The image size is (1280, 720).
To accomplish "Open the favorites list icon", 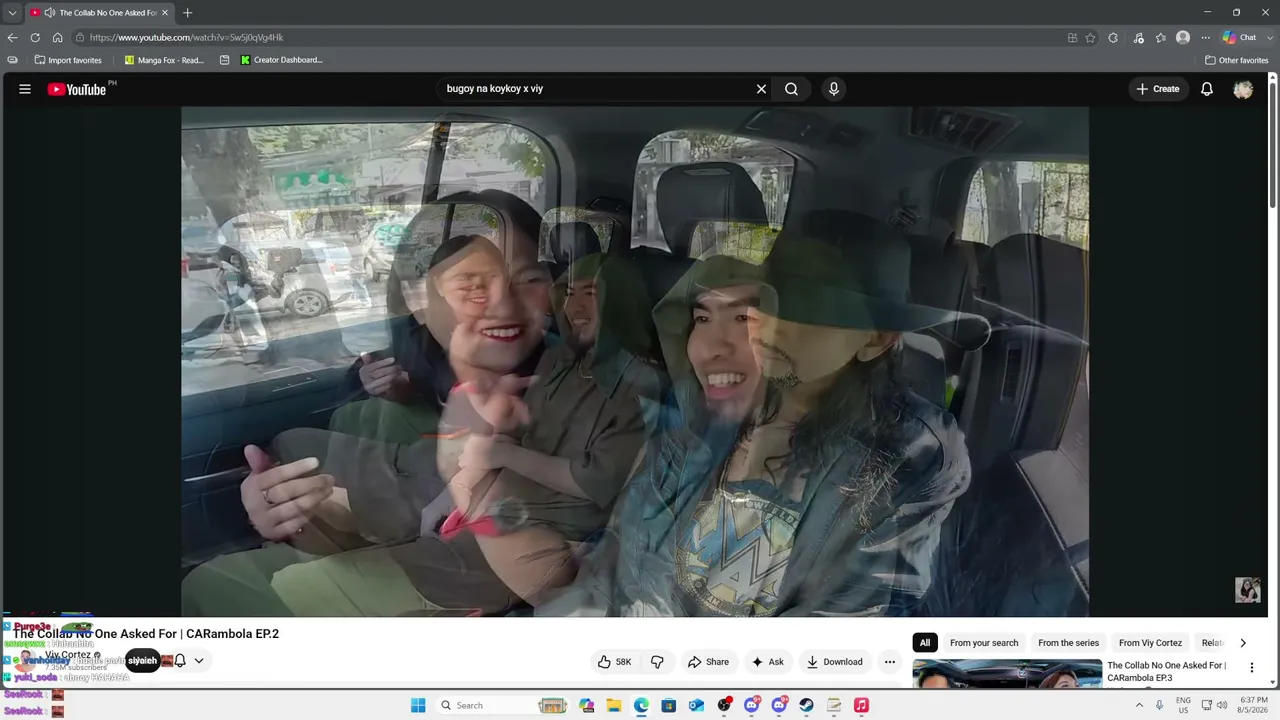I will (1160, 38).
